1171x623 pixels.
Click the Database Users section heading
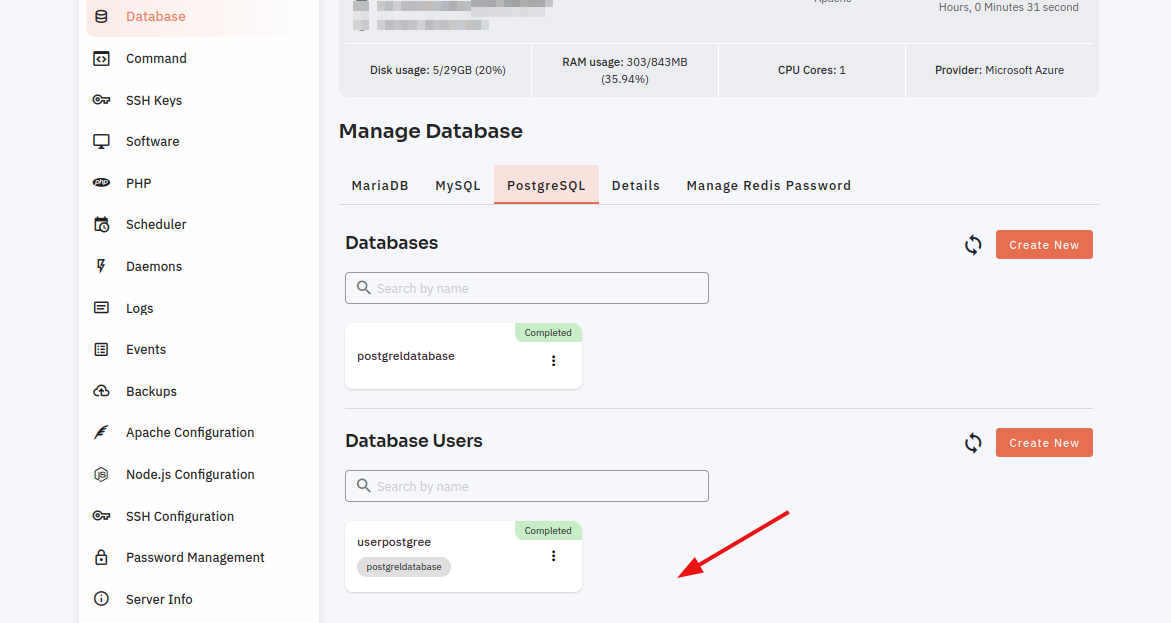pos(414,441)
